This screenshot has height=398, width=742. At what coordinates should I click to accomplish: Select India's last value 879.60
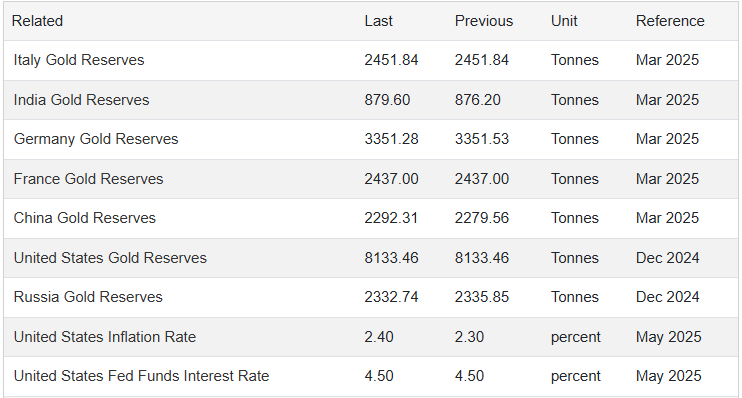387,100
